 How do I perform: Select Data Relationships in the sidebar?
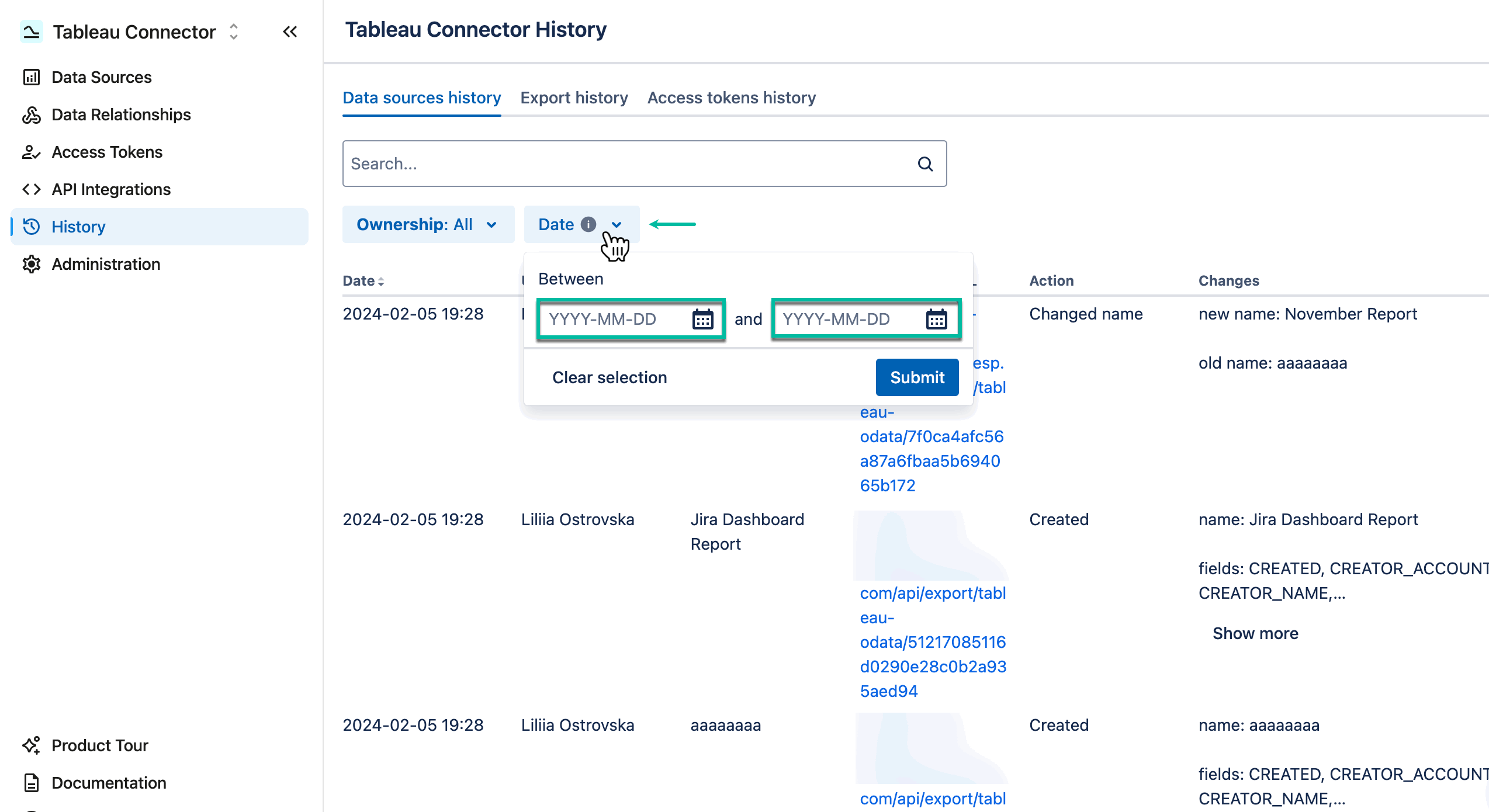(x=120, y=114)
